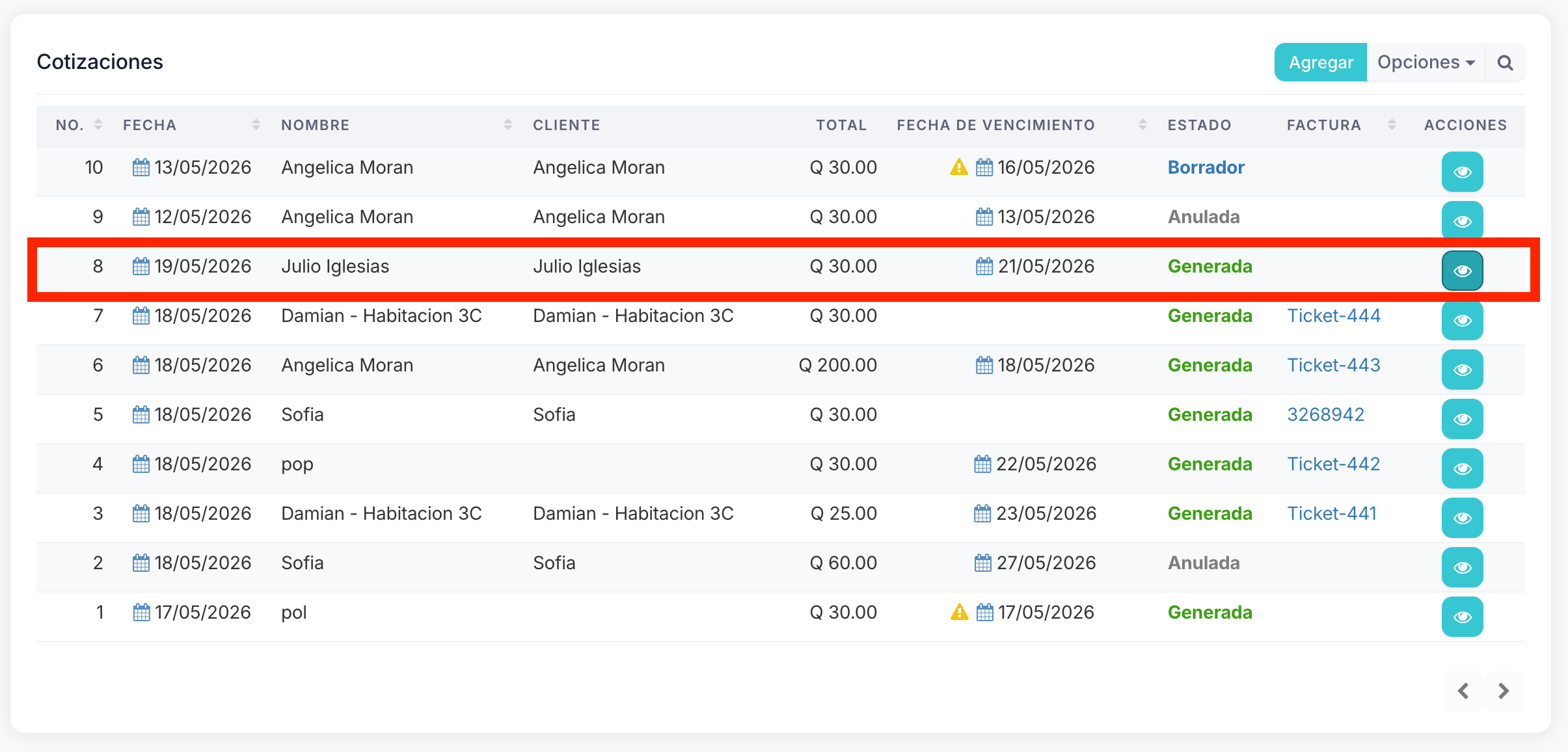Open invoice link 3268942
The image size is (1568, 752).
point(1325,414)
